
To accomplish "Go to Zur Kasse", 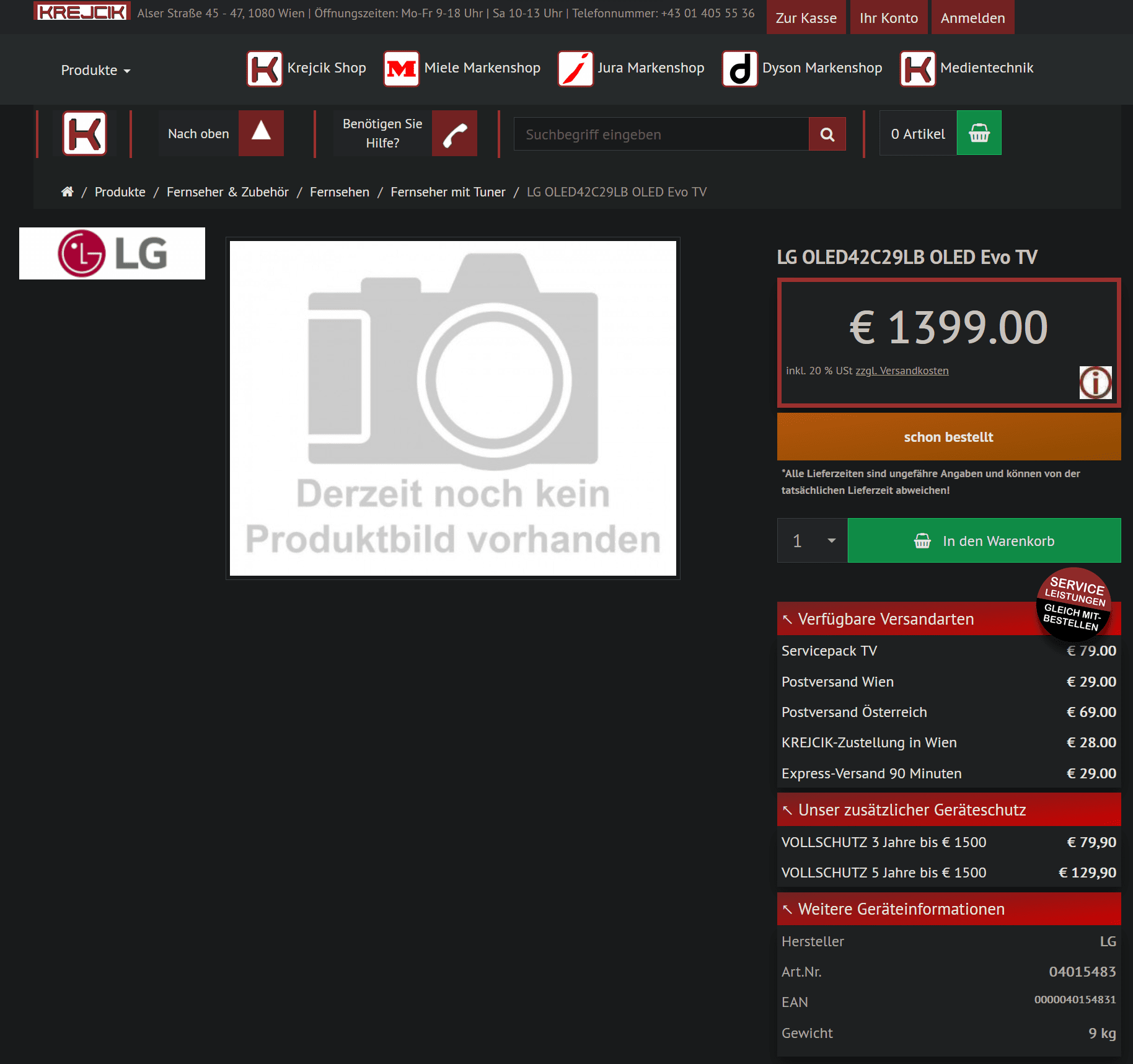I will click(806, 17).
